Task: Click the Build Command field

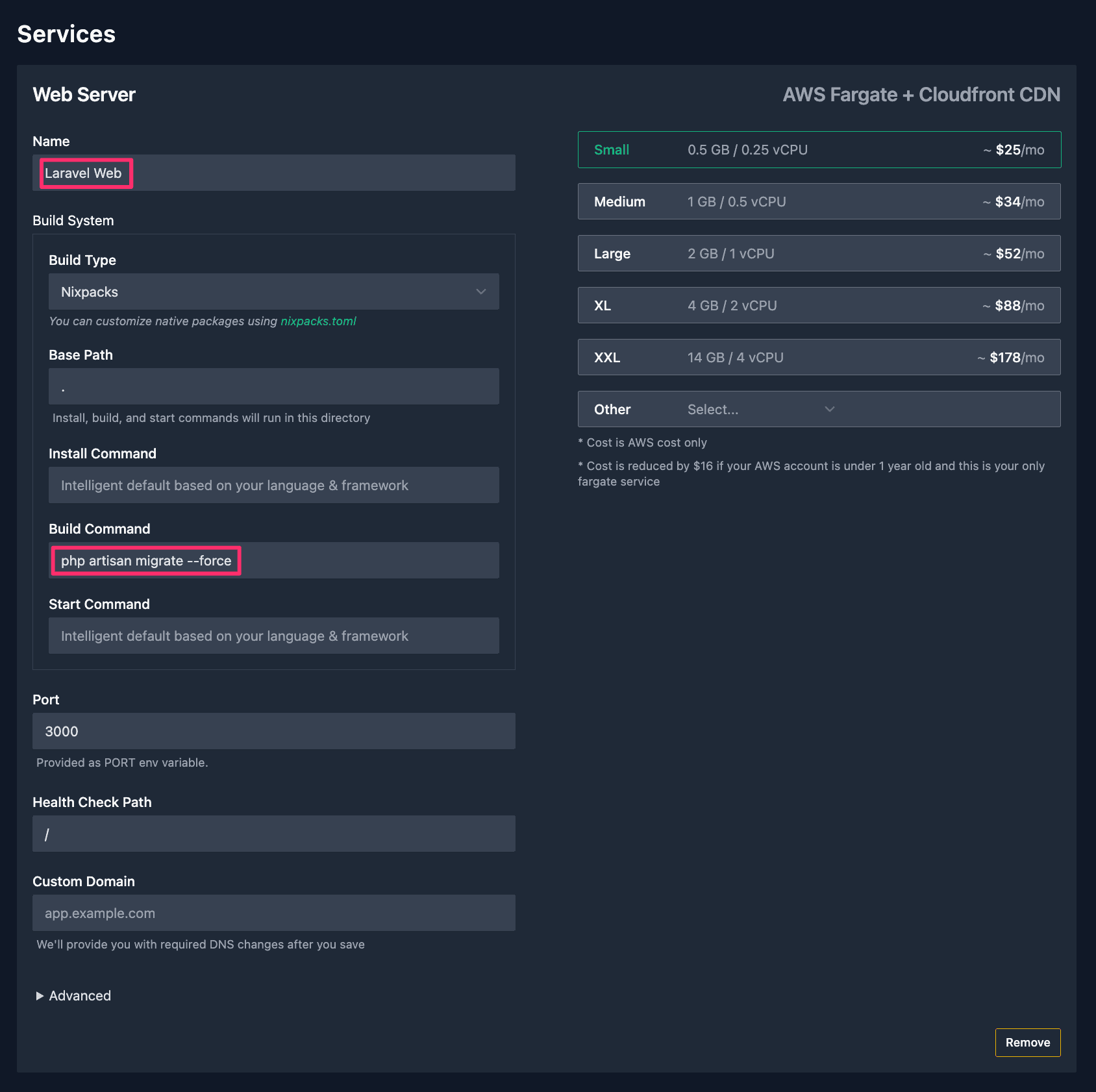Action: pyautogui.click(x=274, y=560)
